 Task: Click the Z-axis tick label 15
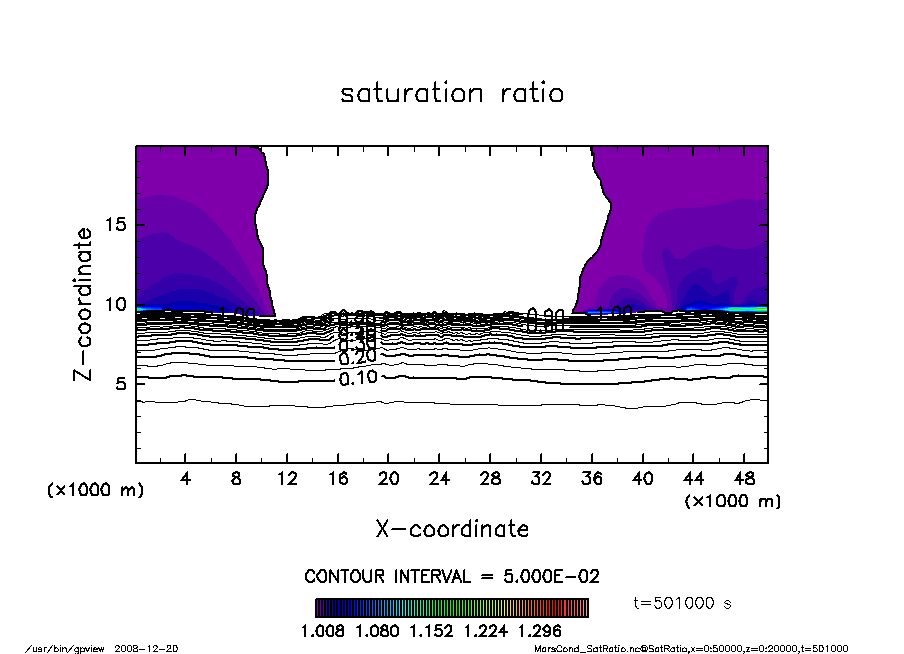tap(115, 225)
